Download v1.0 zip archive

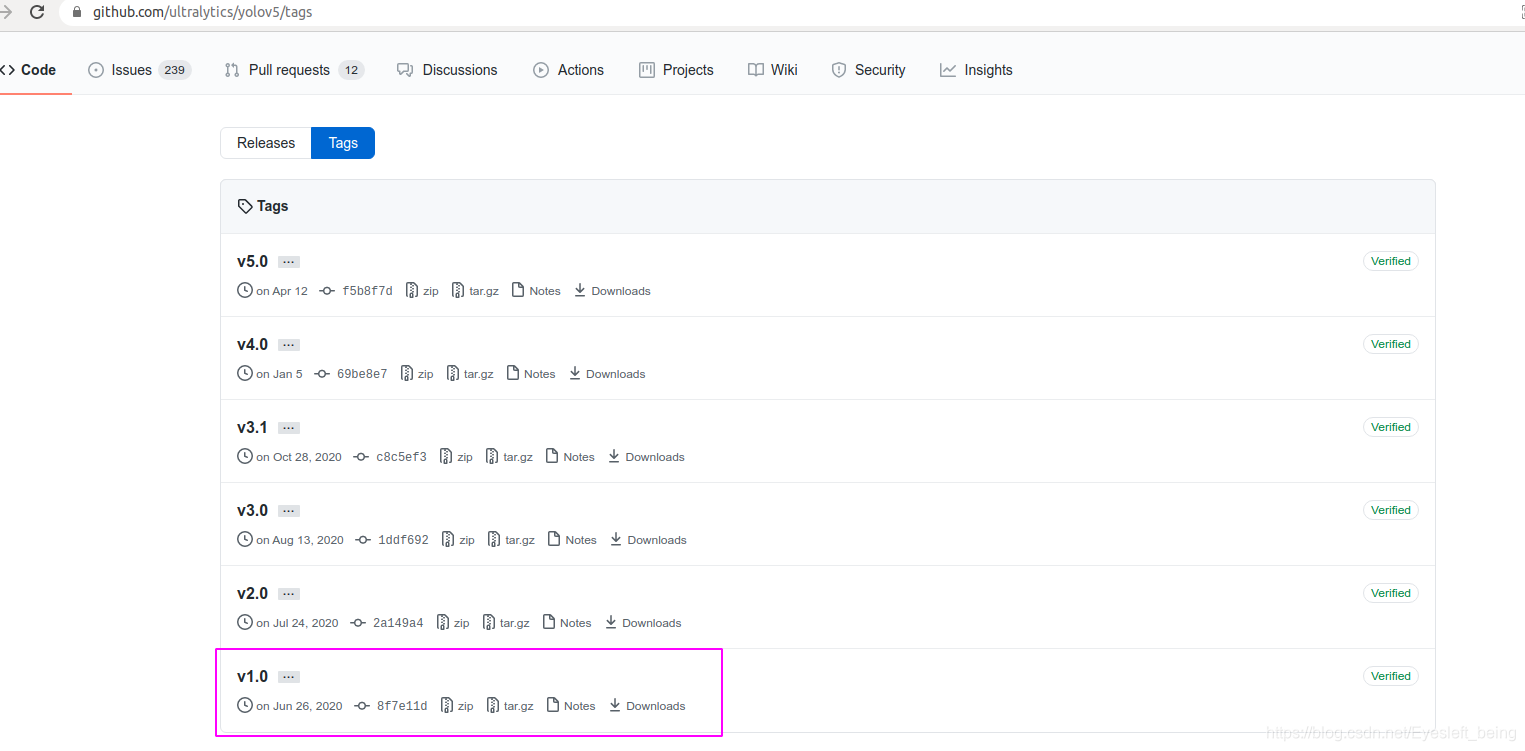click(x=457, y=706)
